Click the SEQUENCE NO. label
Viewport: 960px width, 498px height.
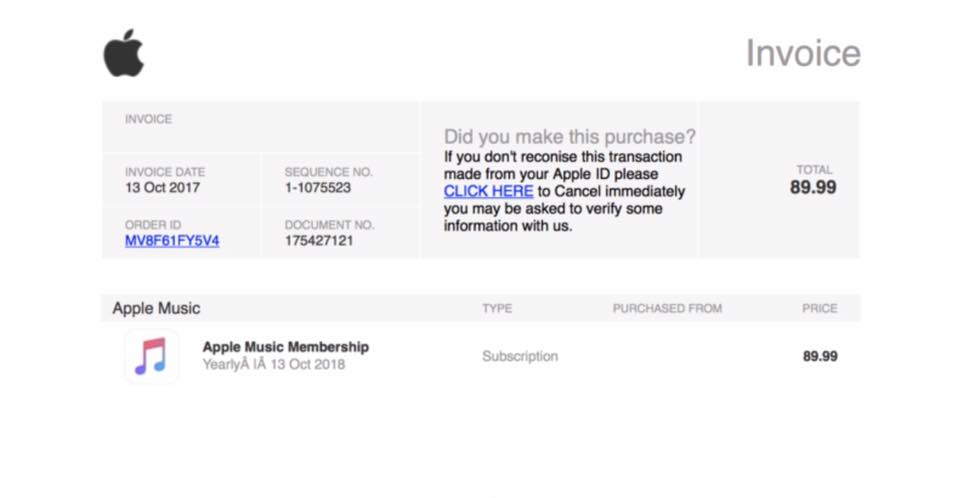pyautogui.click(x=330, y=172)
